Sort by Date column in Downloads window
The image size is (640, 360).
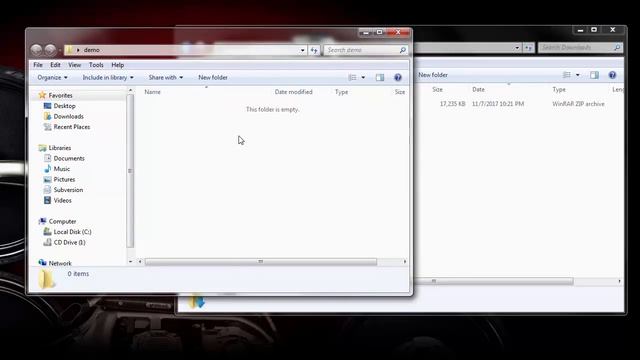tap(478, 89)
